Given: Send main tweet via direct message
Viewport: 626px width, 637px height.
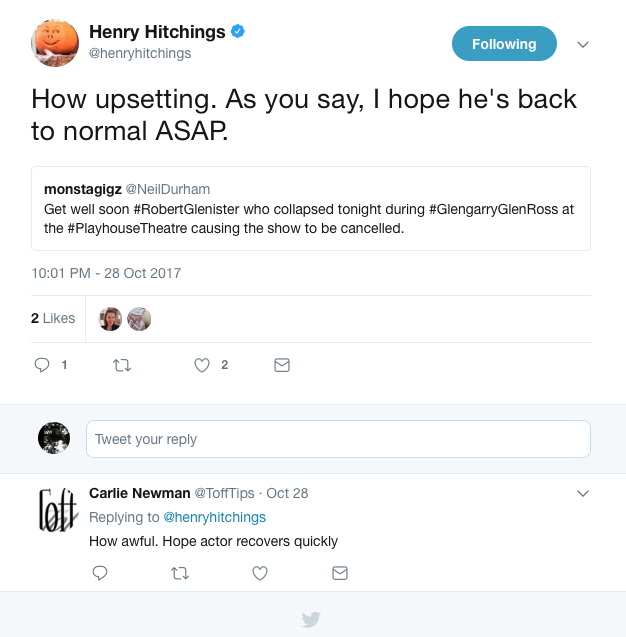Looking at the screenshot, I should coord(282,366).
